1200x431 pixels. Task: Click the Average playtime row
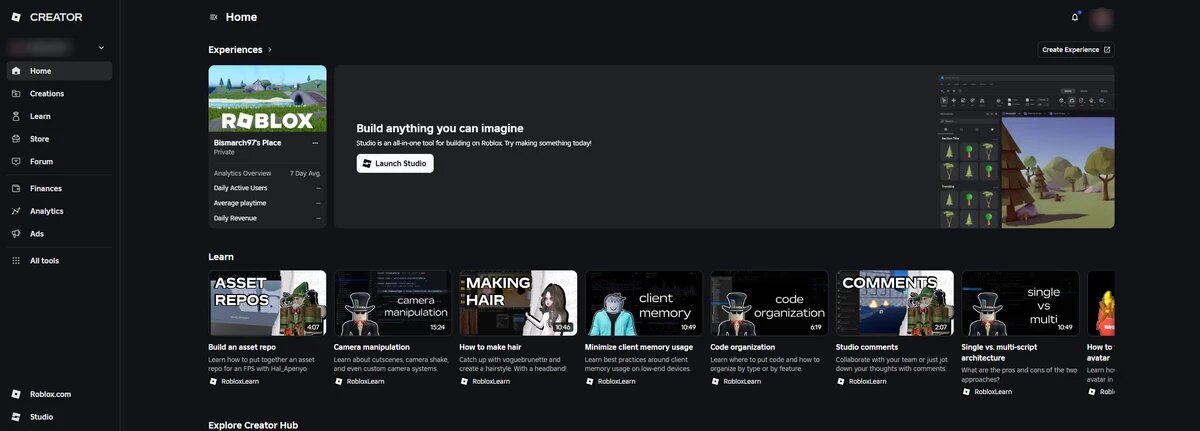click(267, 203)
